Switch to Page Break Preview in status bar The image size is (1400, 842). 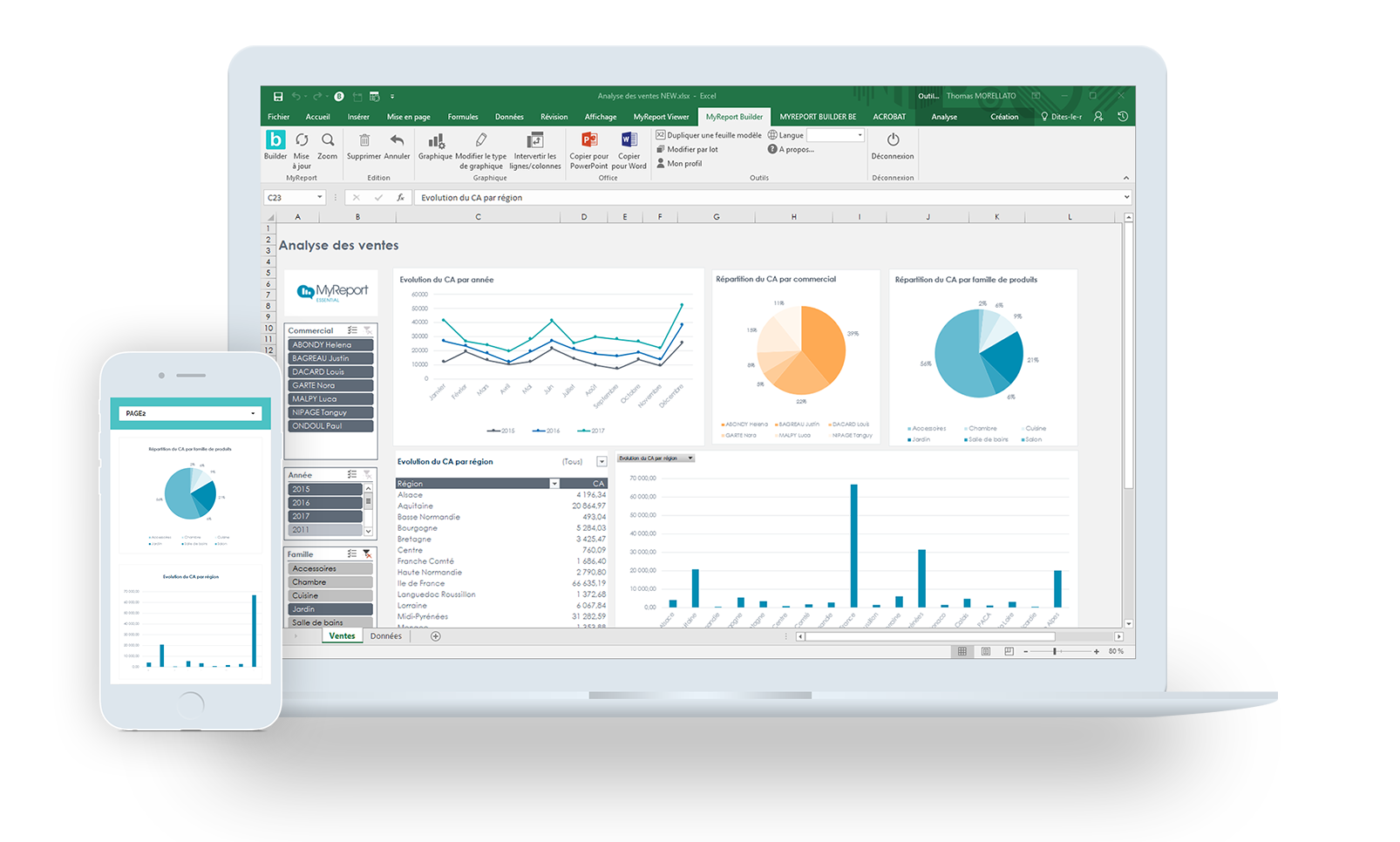pos(1009,651)
